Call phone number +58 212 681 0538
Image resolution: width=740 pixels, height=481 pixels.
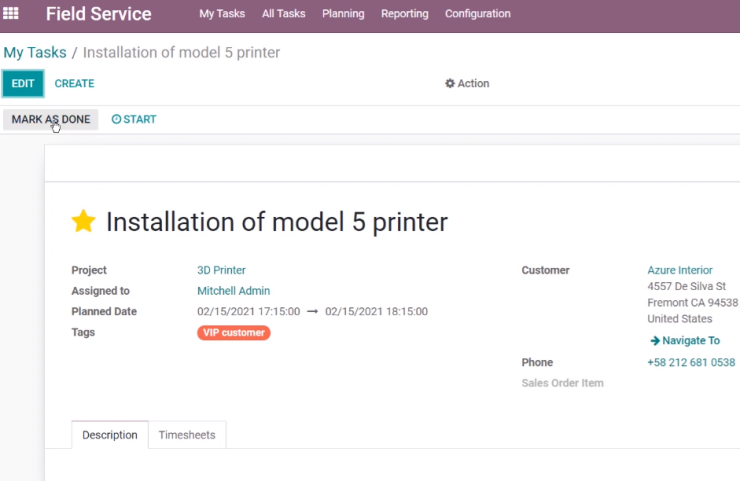coord(691,362)
